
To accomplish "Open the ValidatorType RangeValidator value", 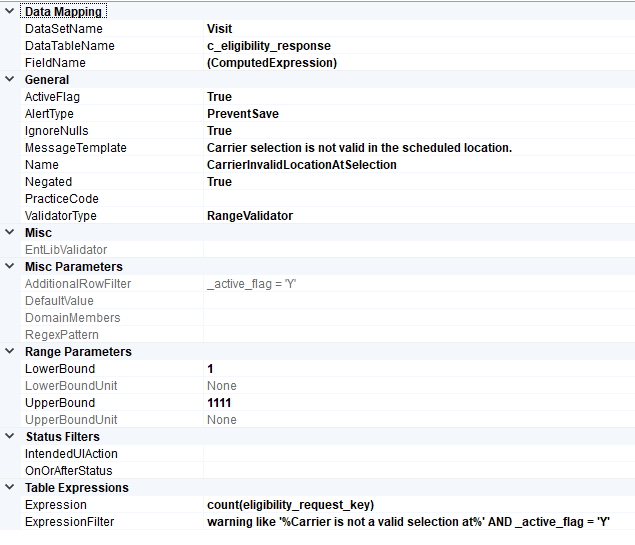I will pos(249,216).
